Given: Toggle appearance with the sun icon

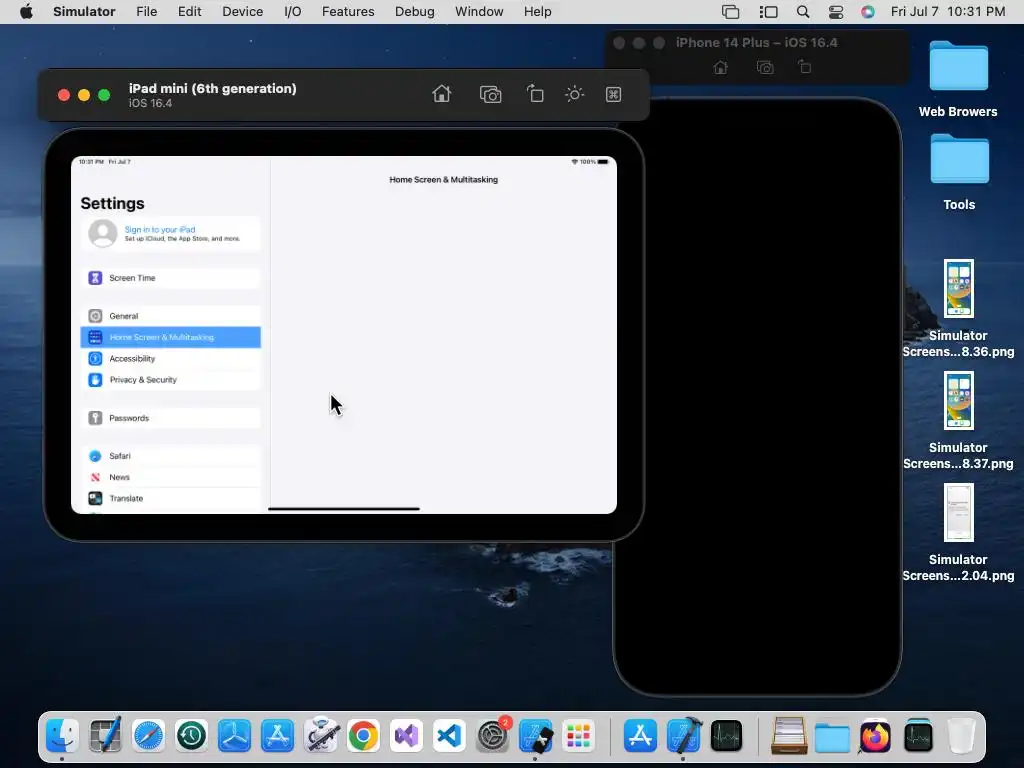Looking at the screenshot, I should 574,94.
